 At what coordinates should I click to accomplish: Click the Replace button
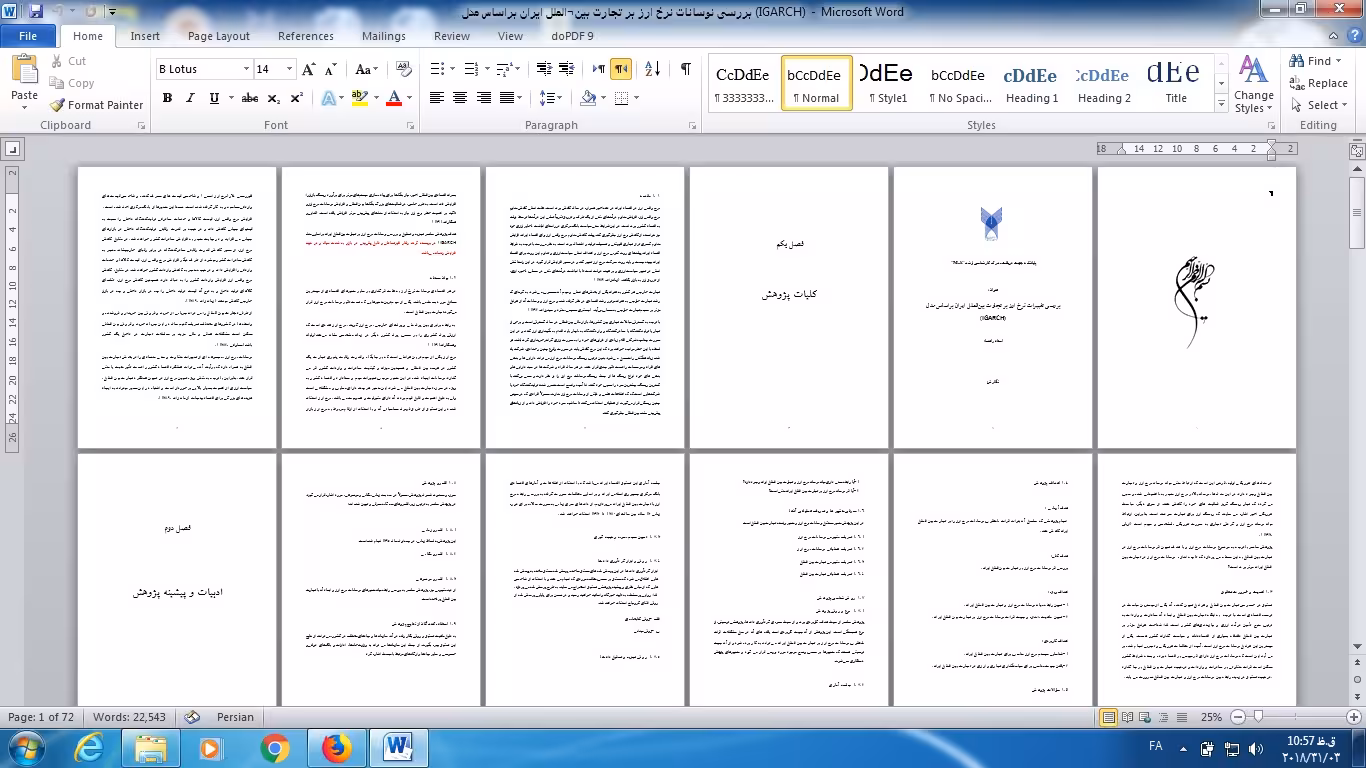pyautogui.click(x=1318, y=83)
